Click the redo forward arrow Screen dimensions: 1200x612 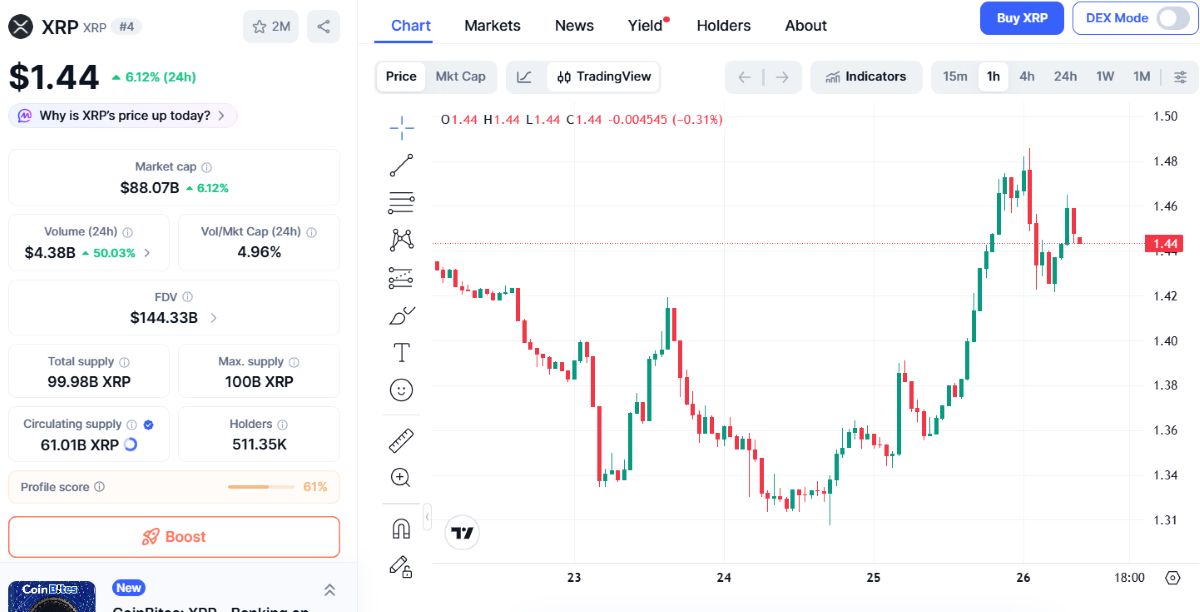[782, 77]
